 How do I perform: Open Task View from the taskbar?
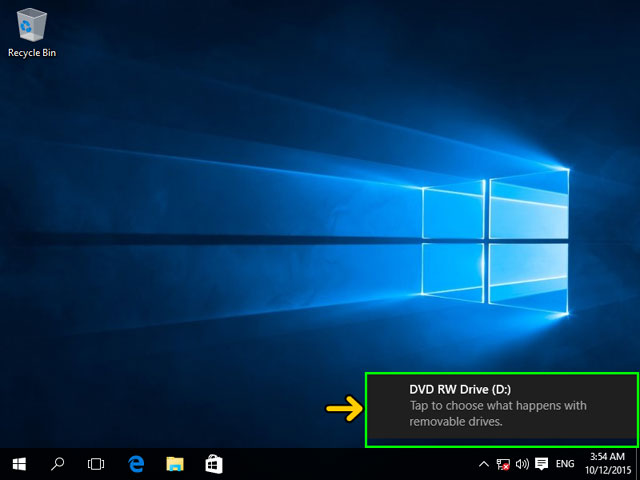[x=96, y=464]
